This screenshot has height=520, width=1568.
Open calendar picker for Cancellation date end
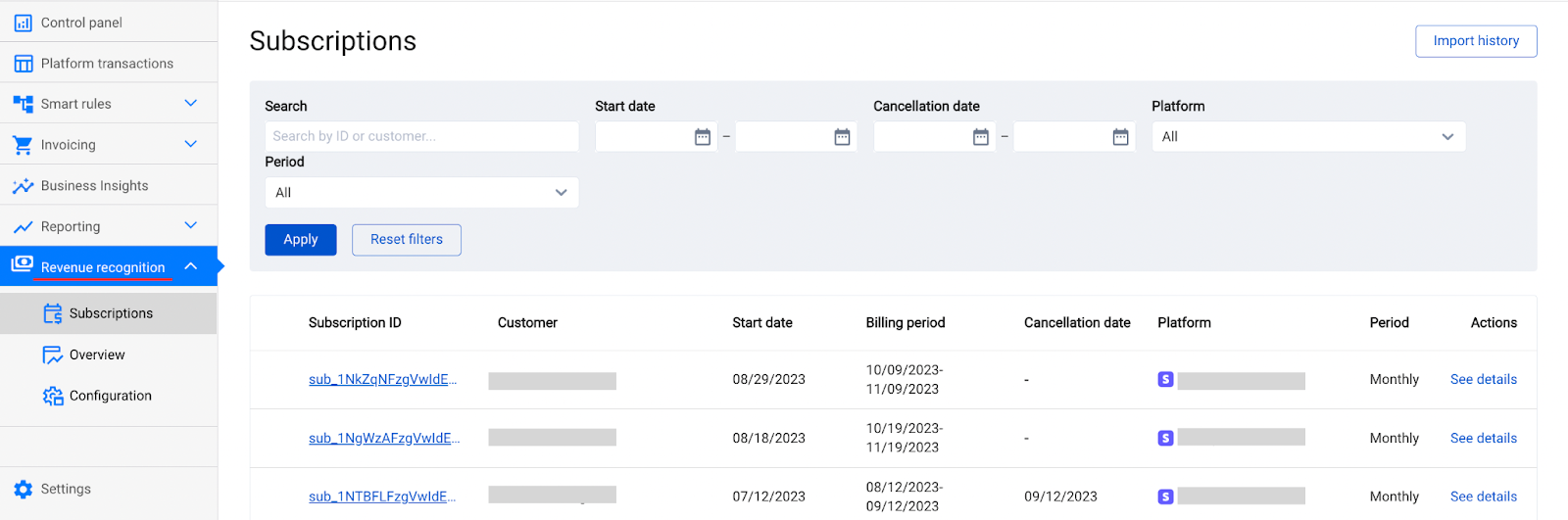[x=1120, y=137]
